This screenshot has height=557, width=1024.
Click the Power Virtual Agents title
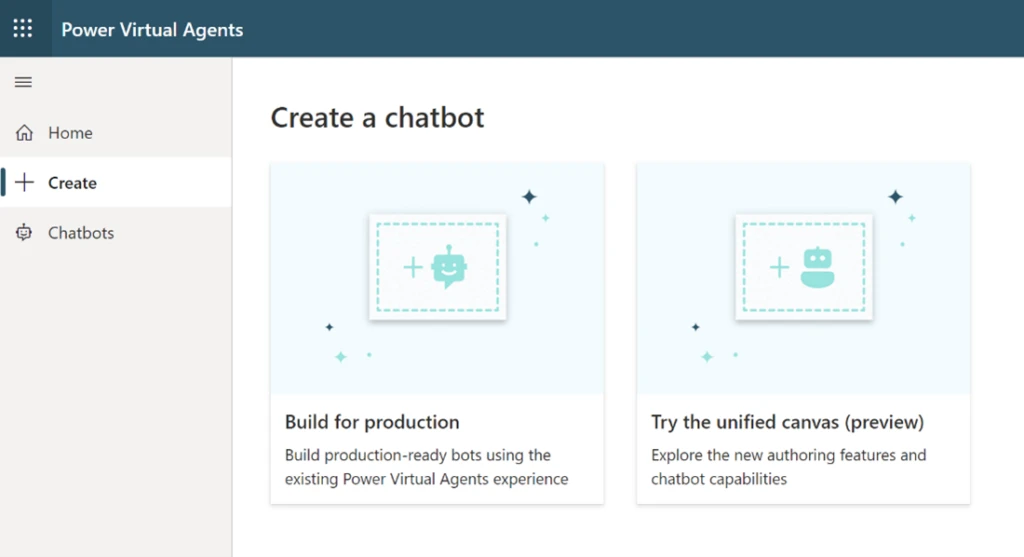tap(152, 29)
